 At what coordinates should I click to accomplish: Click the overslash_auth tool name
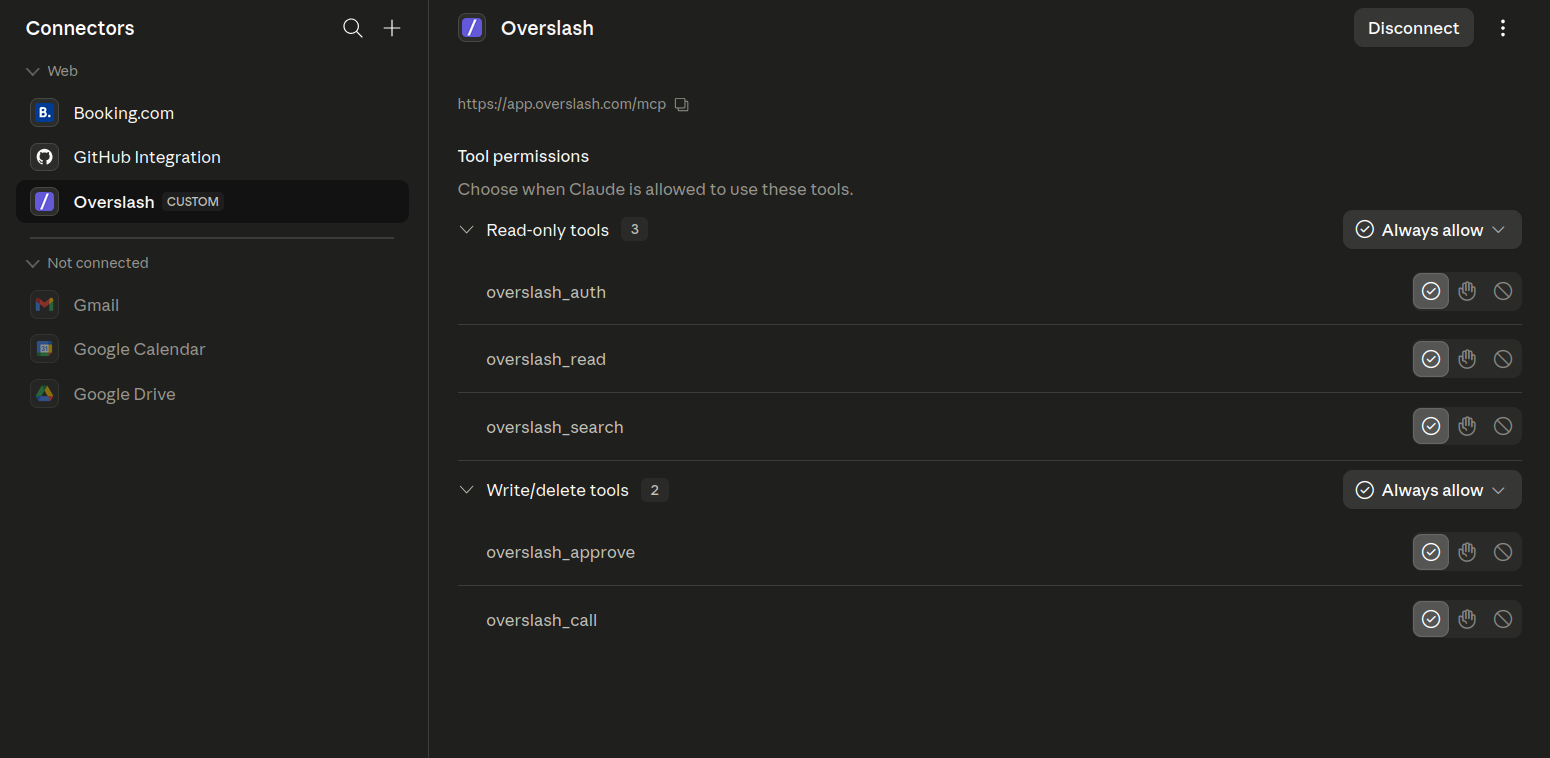[x=546, y=292]
